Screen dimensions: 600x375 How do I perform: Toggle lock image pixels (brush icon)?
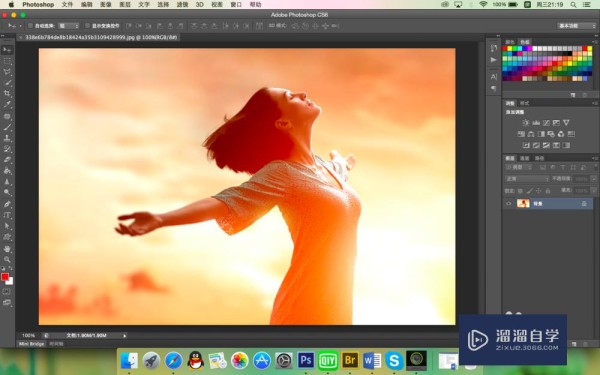[530, 191]
